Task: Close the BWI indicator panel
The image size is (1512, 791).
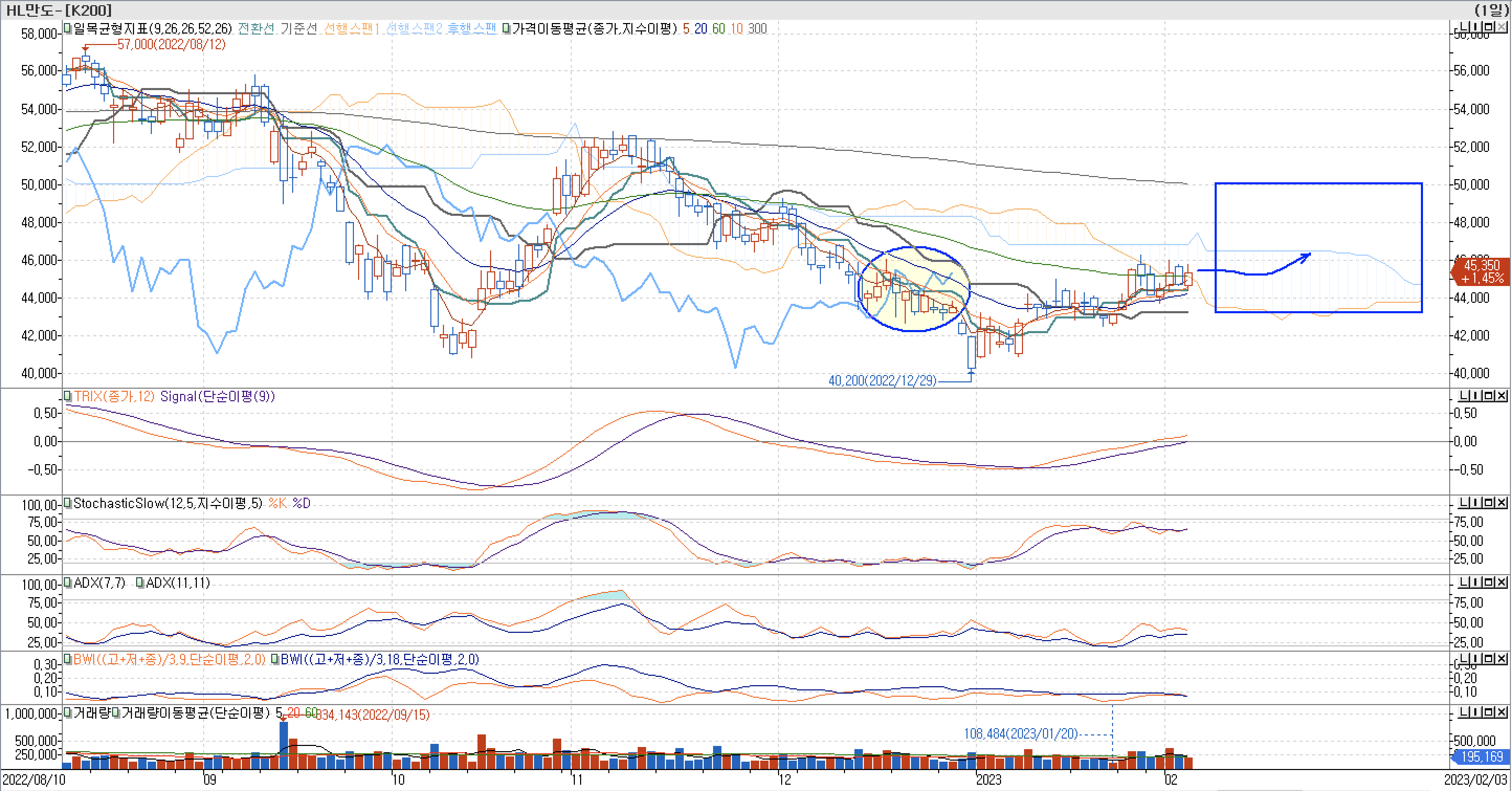Action: tap(1502, 659)
